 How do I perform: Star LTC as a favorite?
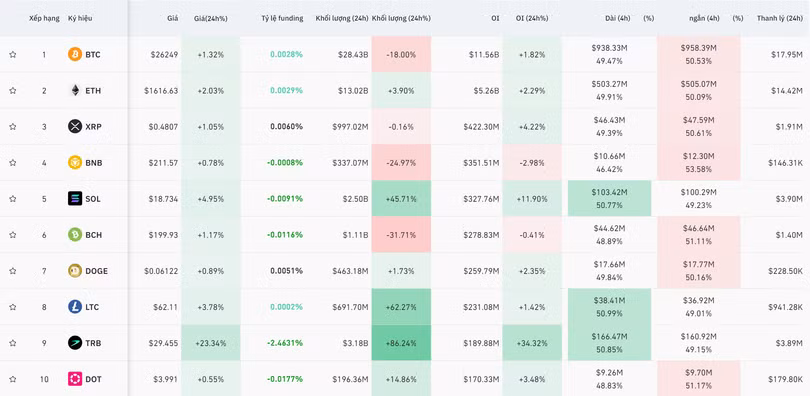(13, 307)
